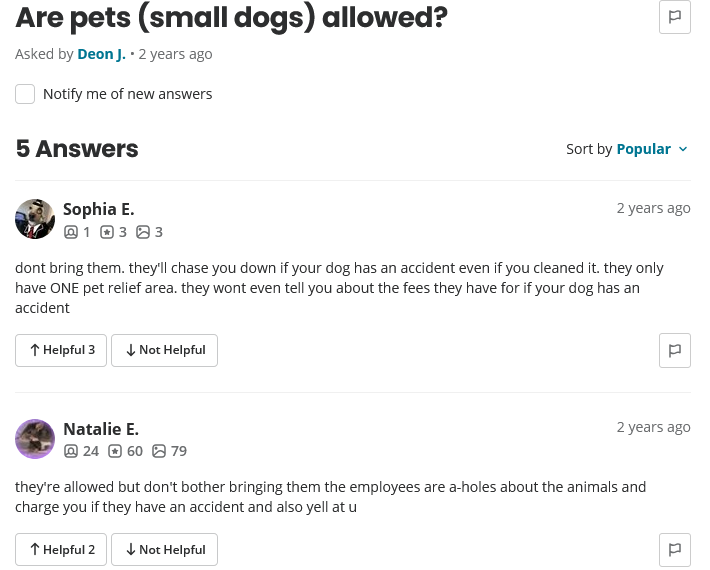View Natalie E.'s avatar photo

(35, 439)
